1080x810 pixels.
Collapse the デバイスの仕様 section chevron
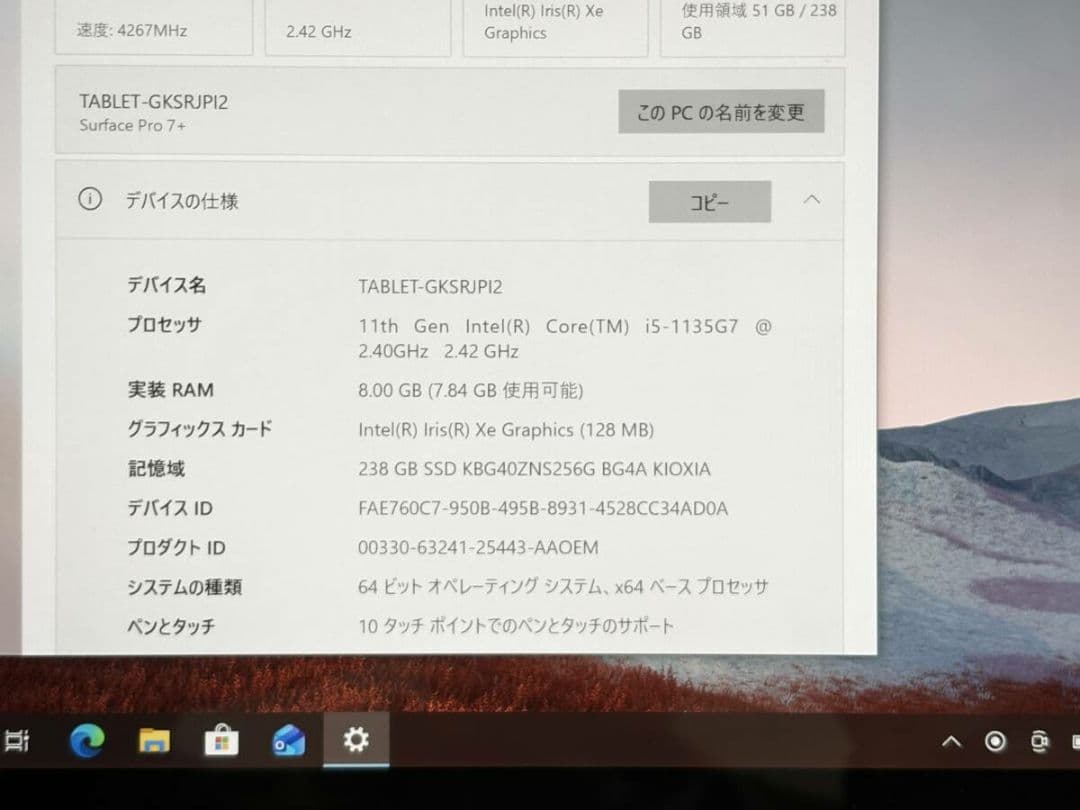(x=811, y=200)
